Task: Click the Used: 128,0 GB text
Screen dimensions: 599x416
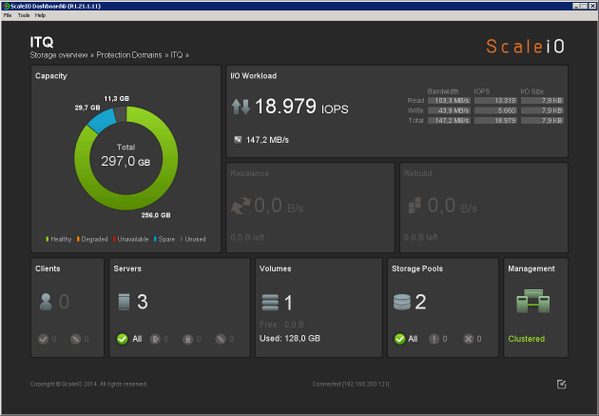Action: (x=290, y=338)
